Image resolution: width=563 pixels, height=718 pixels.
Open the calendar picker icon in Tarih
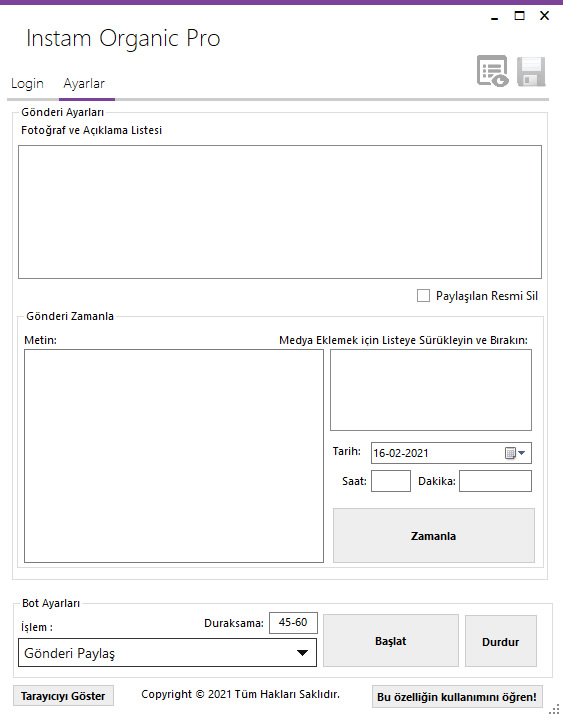point(510,453)
